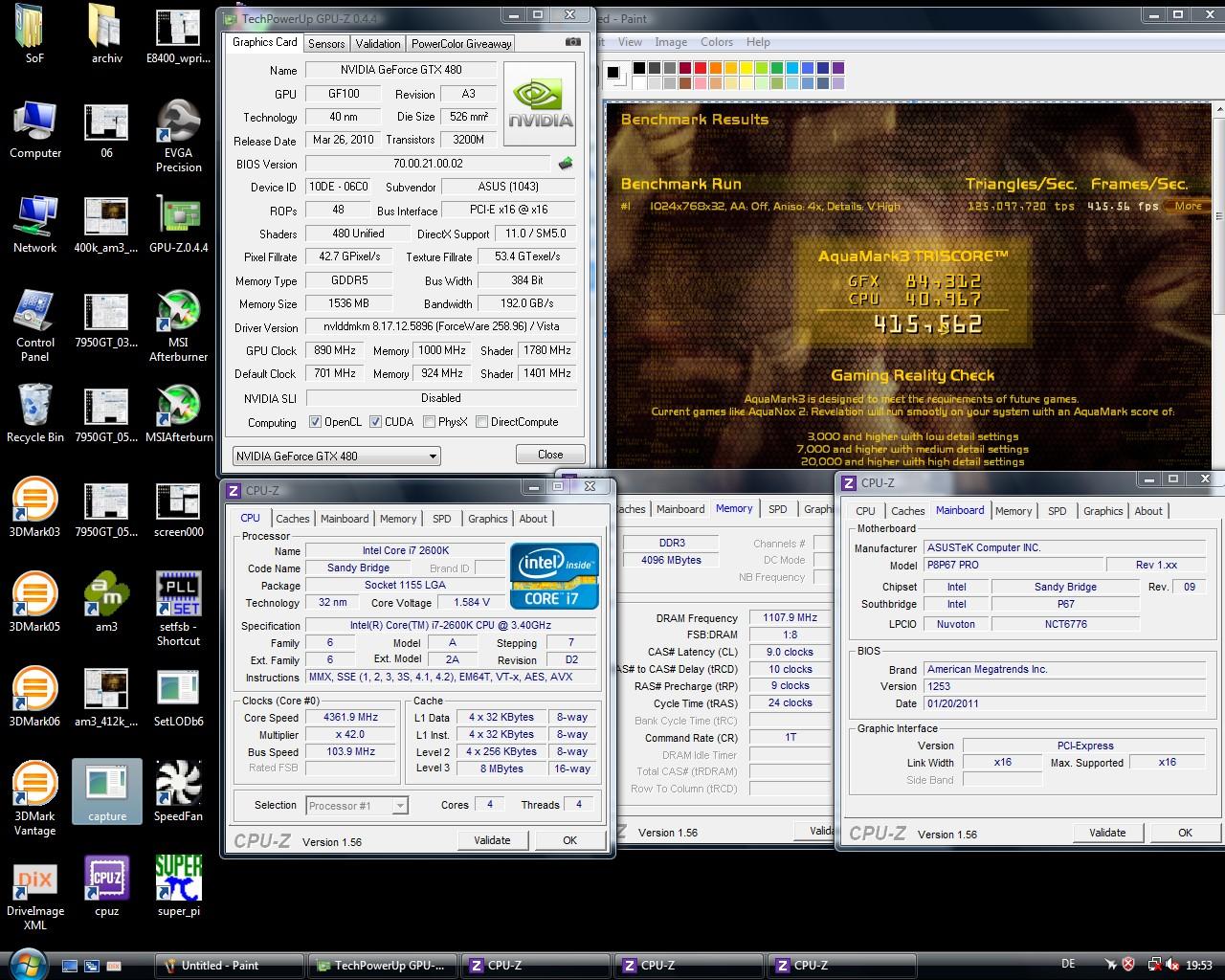Image resolution: width=1225 pixels, height=980 pixels.
Task: Click OK in CPU-Z CPU window
Action: coord(569,840)
